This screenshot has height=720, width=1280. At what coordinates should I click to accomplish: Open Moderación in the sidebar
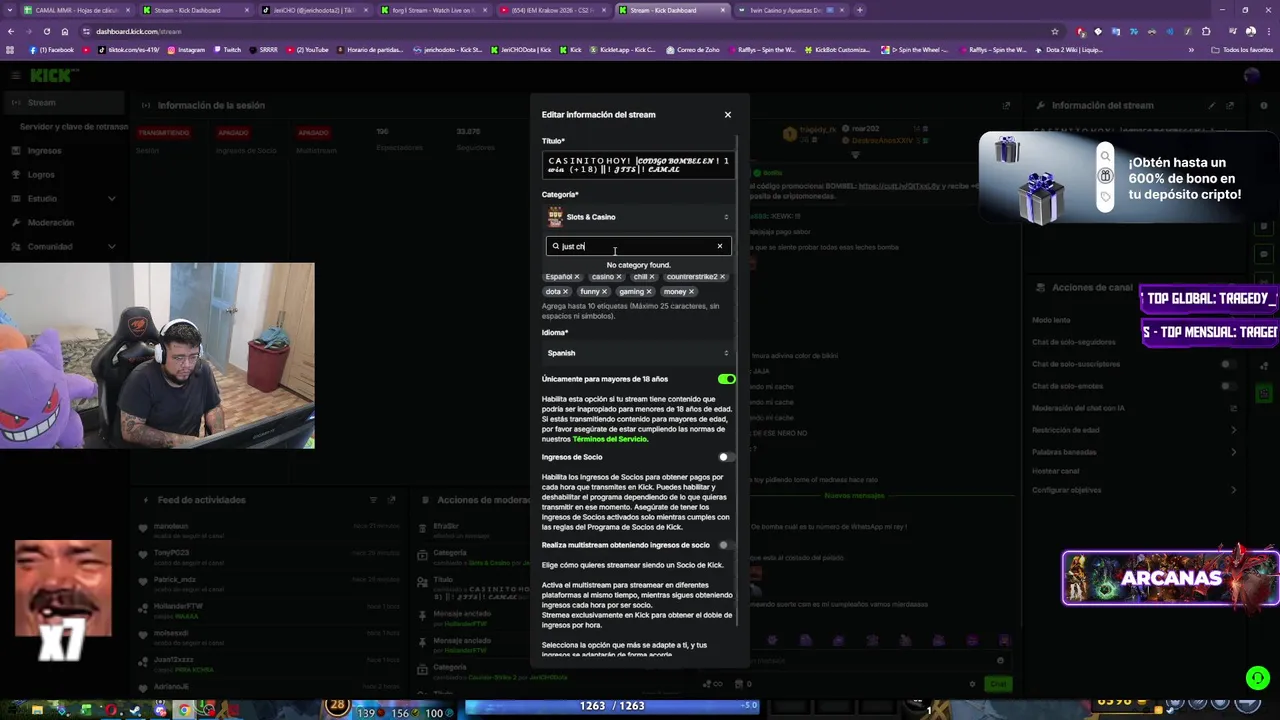pos(62,223)
